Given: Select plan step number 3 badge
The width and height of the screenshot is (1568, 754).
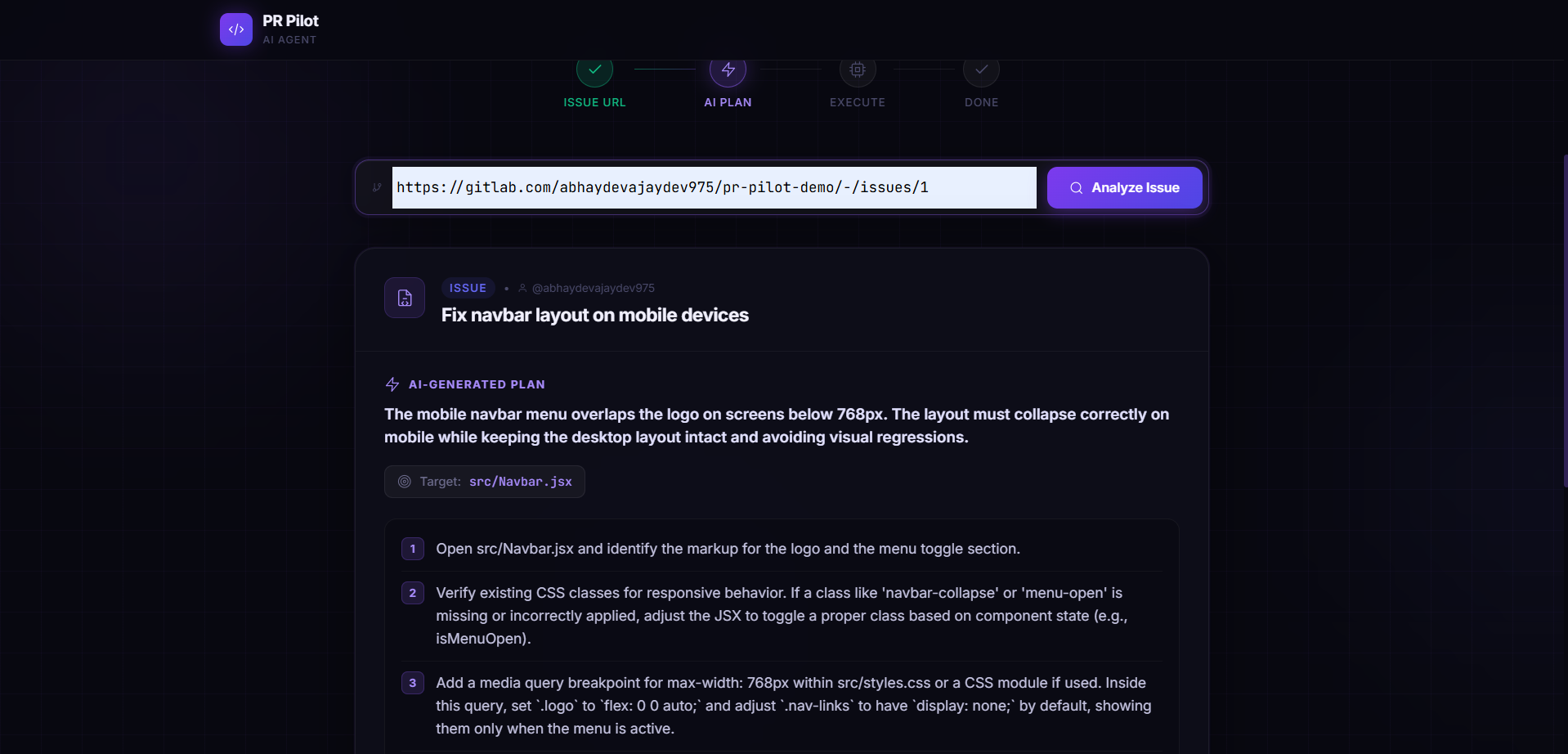Looking at the screenshot, I should pyautogui.click(x=413, y=683).
